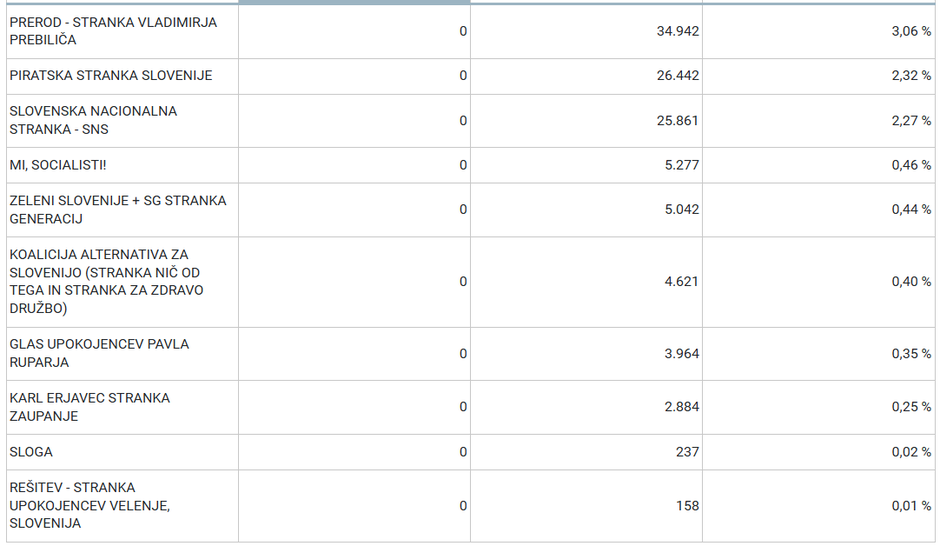940x546 pixels.
Task: Click the PIRATSKA STRANKA SLOVENIJE party name
Action: point(111,76)
